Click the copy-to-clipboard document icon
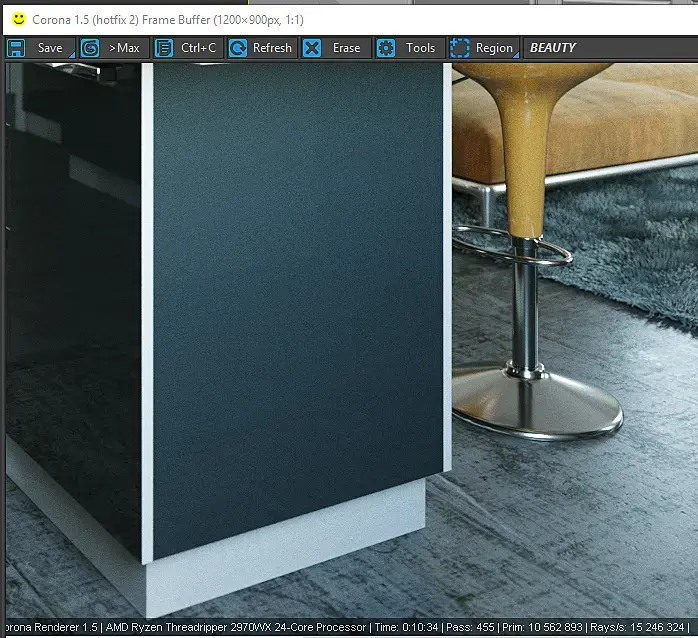The width and height of the screenshot is (698, 638). click(164, 48)
